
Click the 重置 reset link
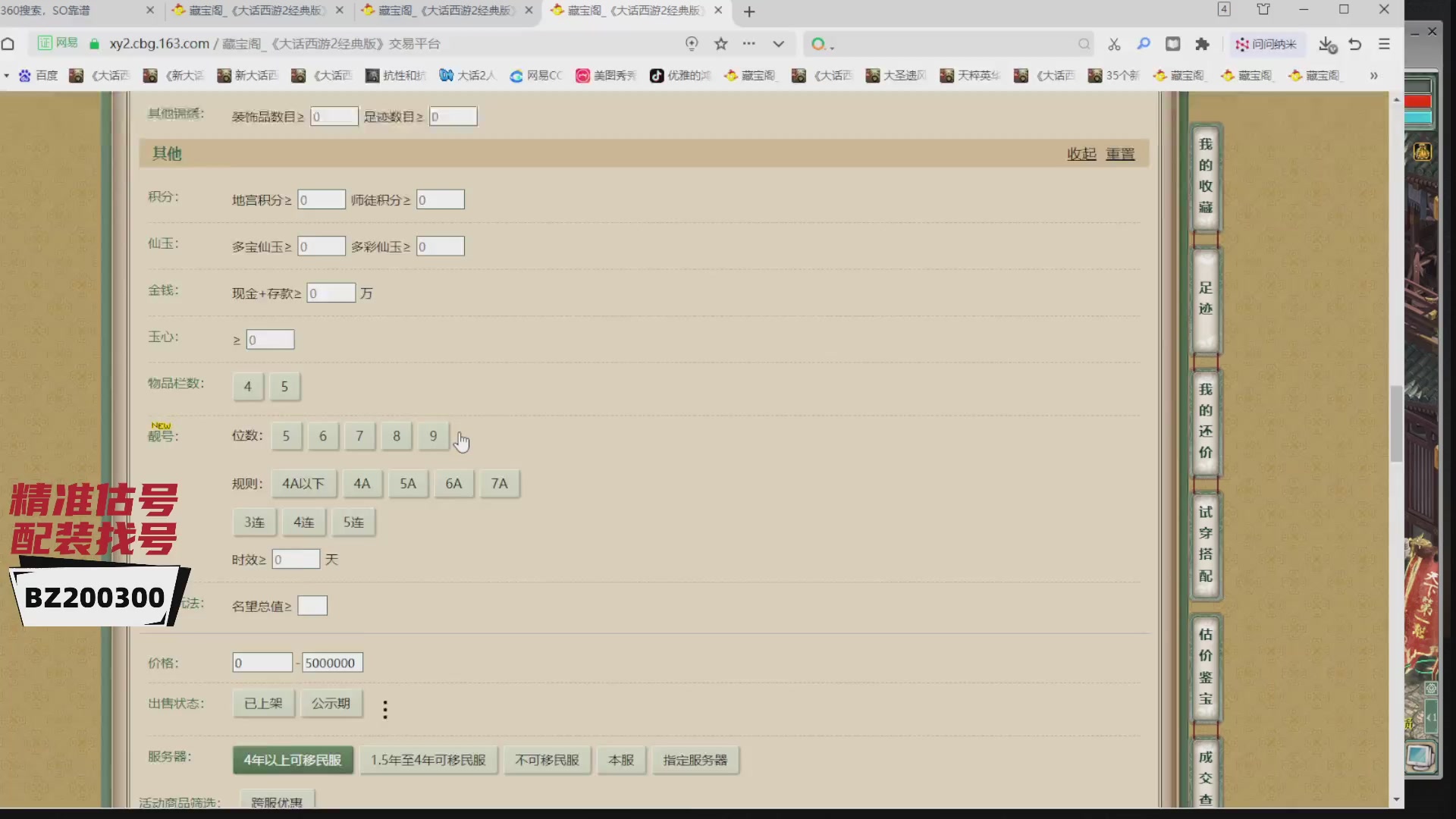click(1120, 154)
